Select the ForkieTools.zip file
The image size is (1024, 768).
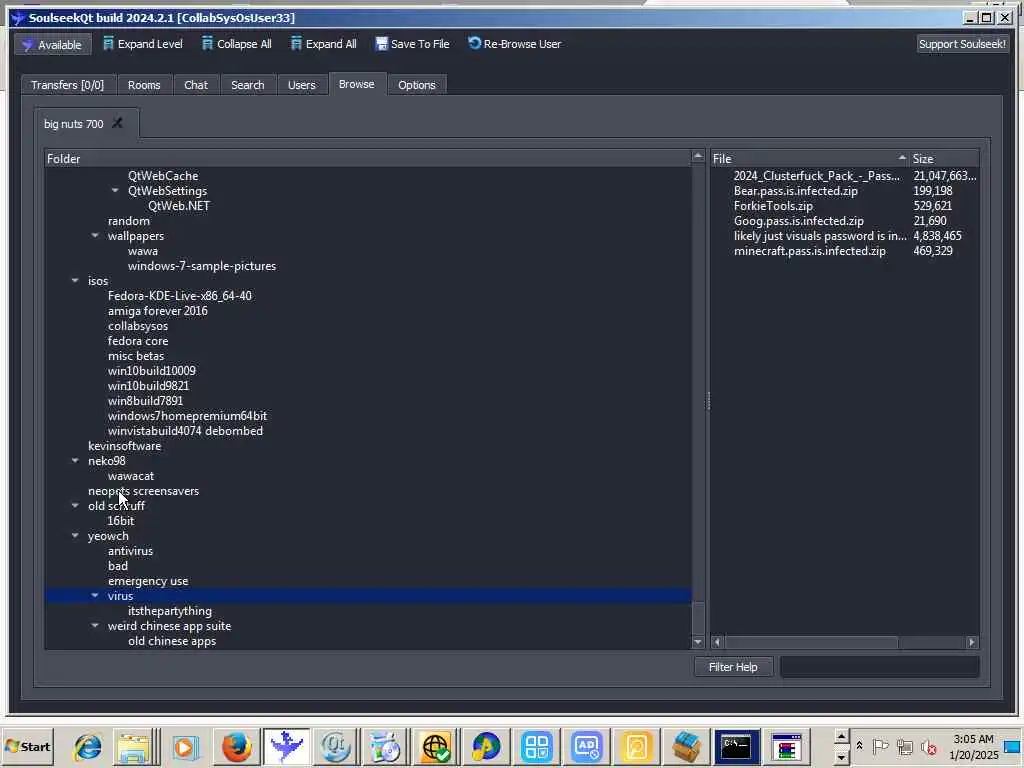tap(773, 206)
